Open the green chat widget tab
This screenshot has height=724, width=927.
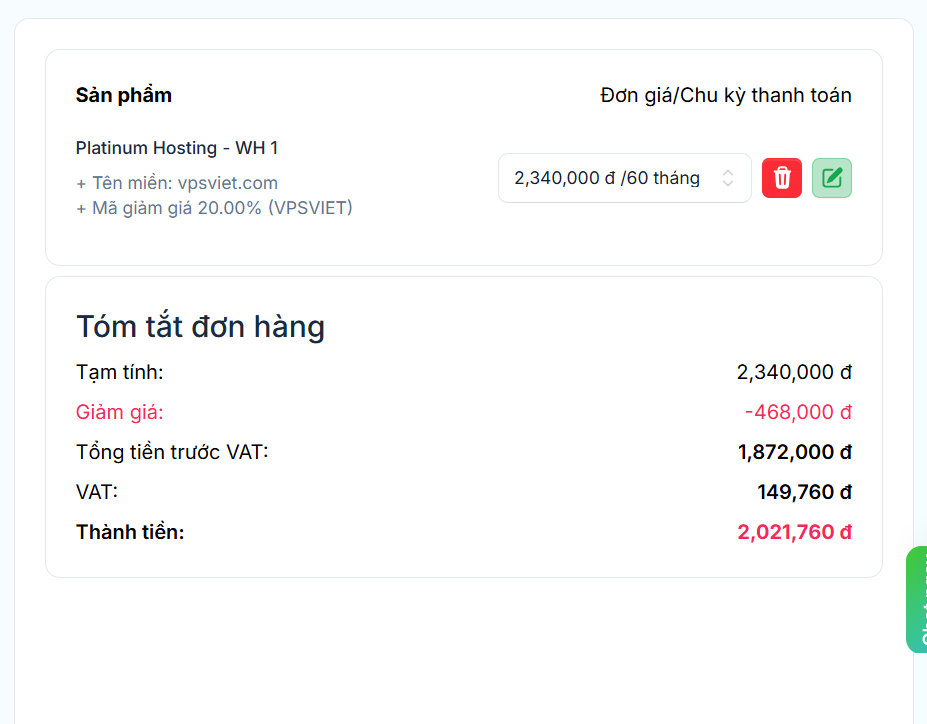(916, 600)
